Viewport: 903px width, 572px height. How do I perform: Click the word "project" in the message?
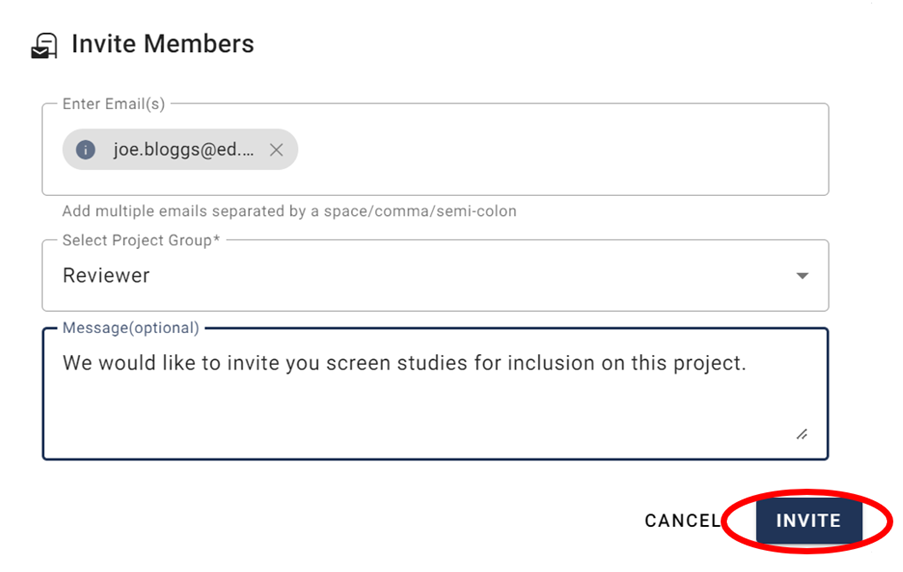tap(706, 363)
